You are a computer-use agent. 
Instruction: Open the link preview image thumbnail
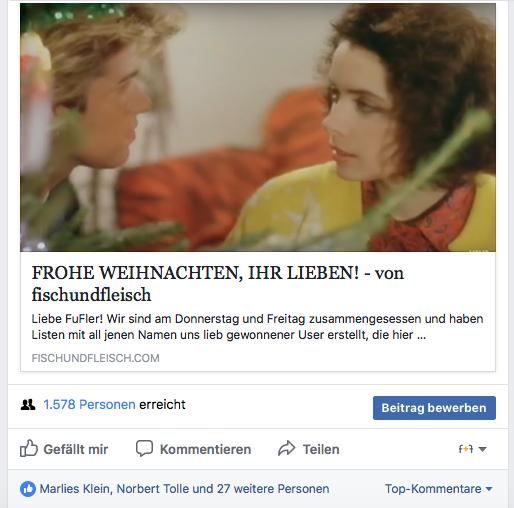(x=258, y=127)
